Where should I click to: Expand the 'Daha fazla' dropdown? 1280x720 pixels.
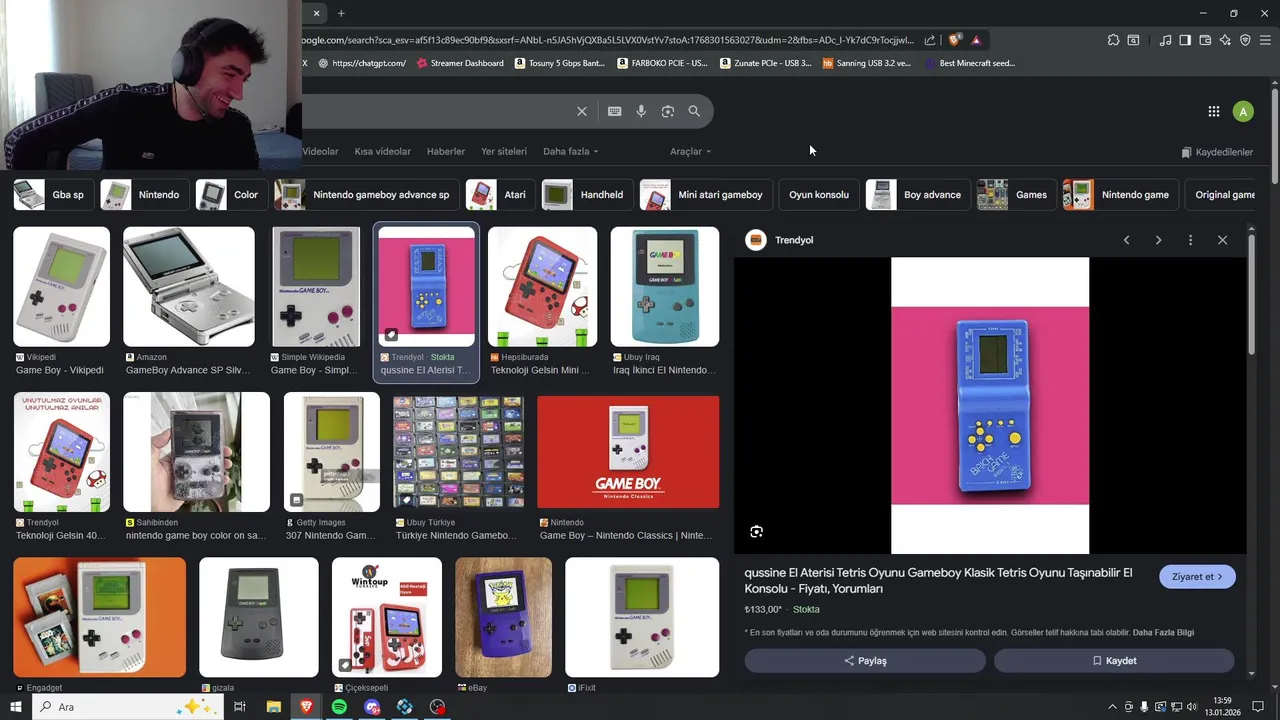(570, 151)
